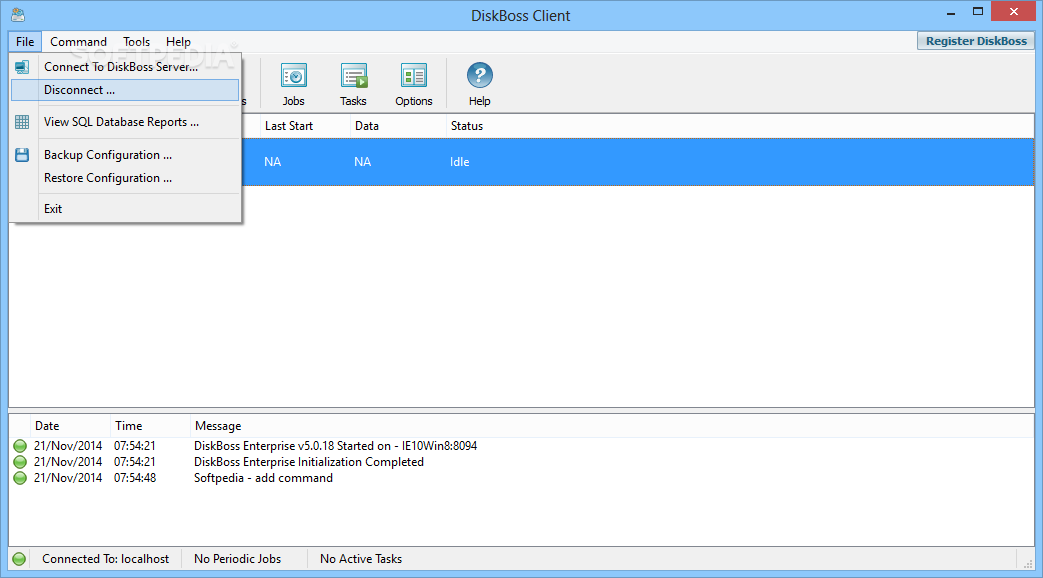Minimize the DiskBoss Client window
1043x578 pixels.
click(x=951, y=12)
